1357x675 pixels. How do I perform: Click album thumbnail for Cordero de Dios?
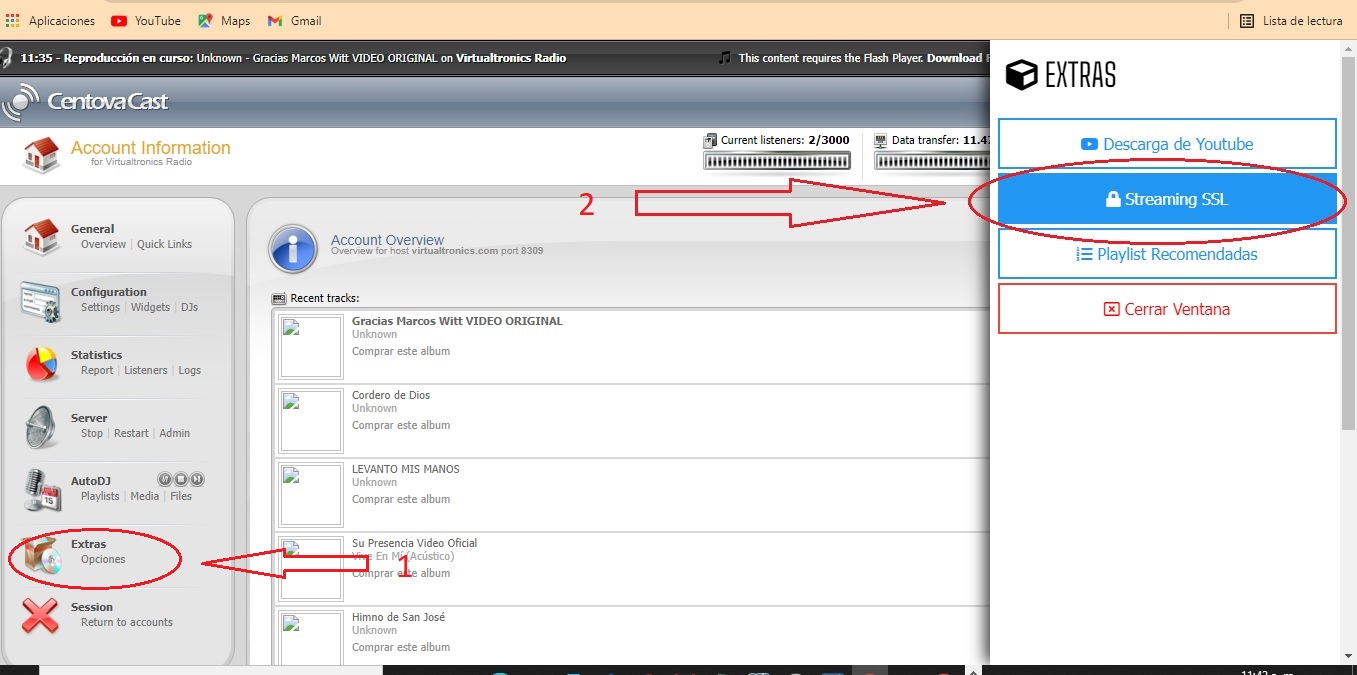pyautogui.click(x=311, y=421)
